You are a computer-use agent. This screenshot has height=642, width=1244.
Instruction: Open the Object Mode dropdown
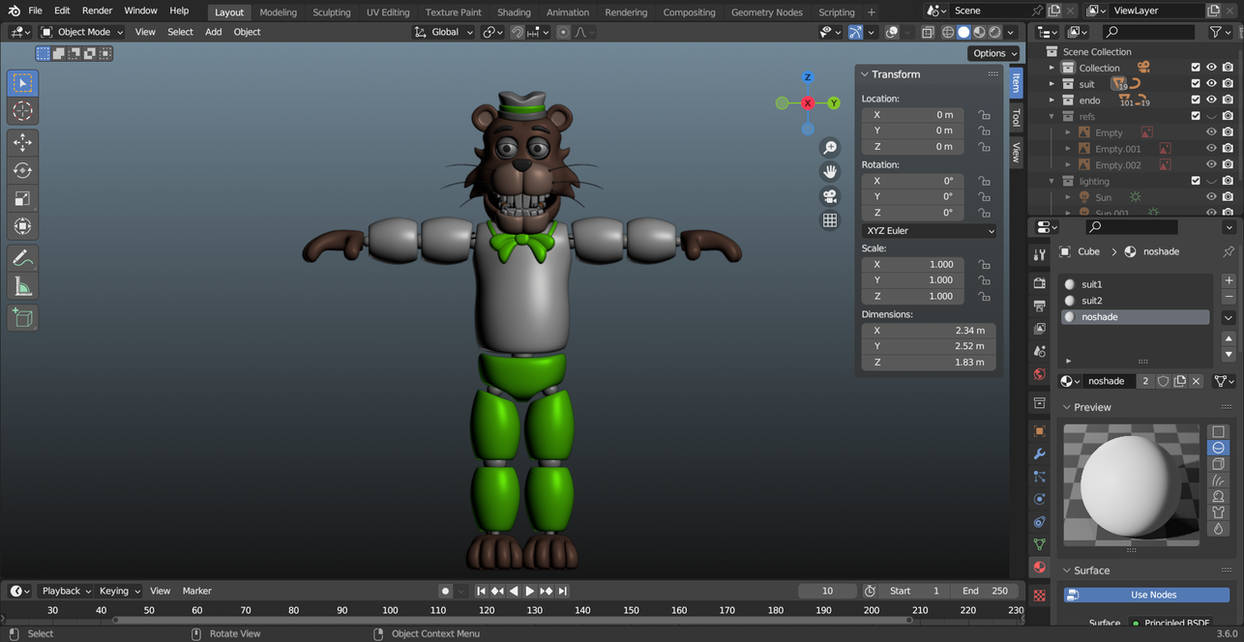tap(82, 32)
